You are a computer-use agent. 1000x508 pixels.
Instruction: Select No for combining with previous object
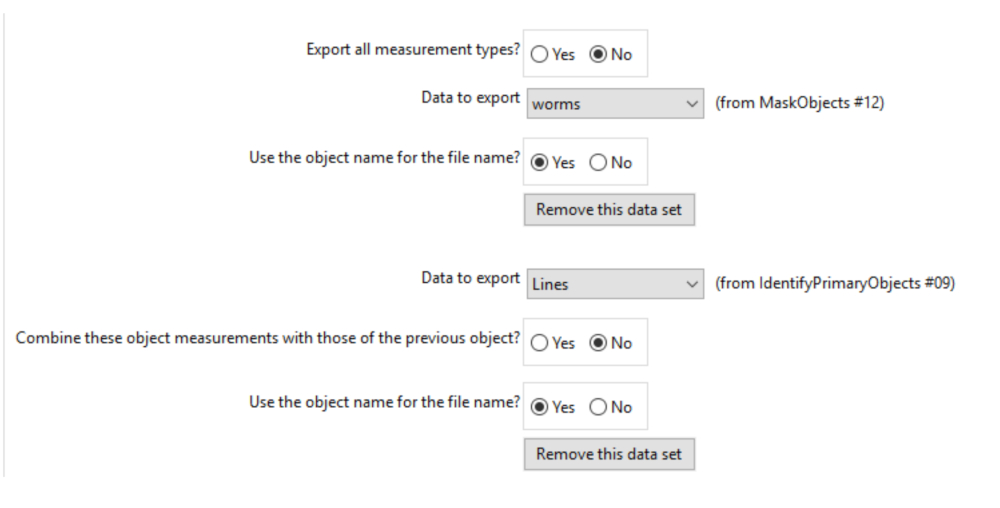click(x=599, y=343)
